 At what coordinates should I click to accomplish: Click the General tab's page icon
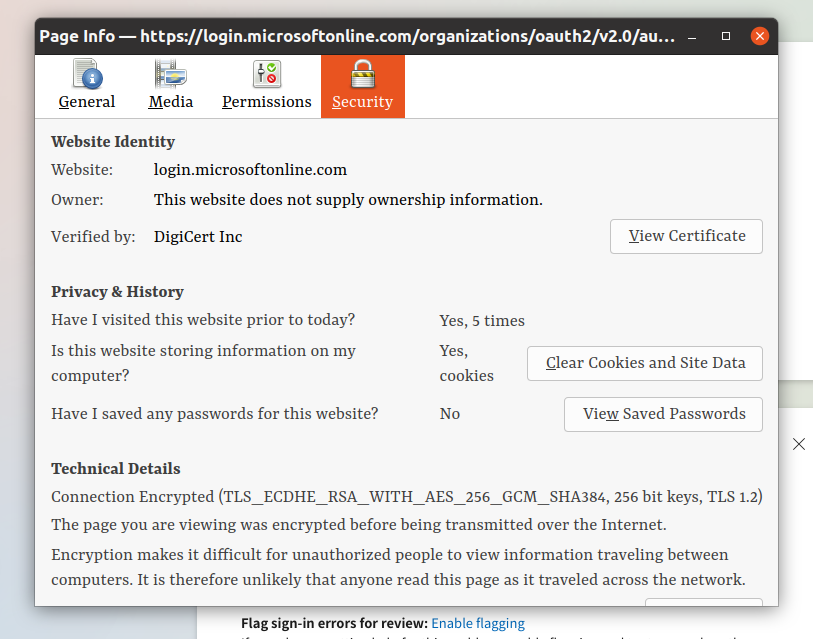coord(87,75)
